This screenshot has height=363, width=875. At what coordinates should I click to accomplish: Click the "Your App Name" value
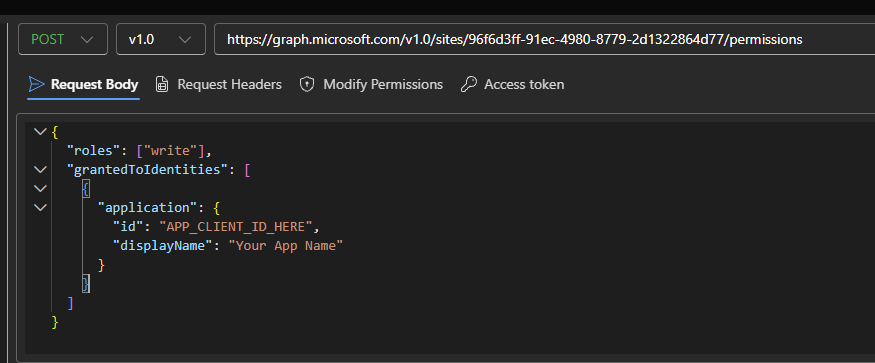pyautogui.click(x=285, y=246)
